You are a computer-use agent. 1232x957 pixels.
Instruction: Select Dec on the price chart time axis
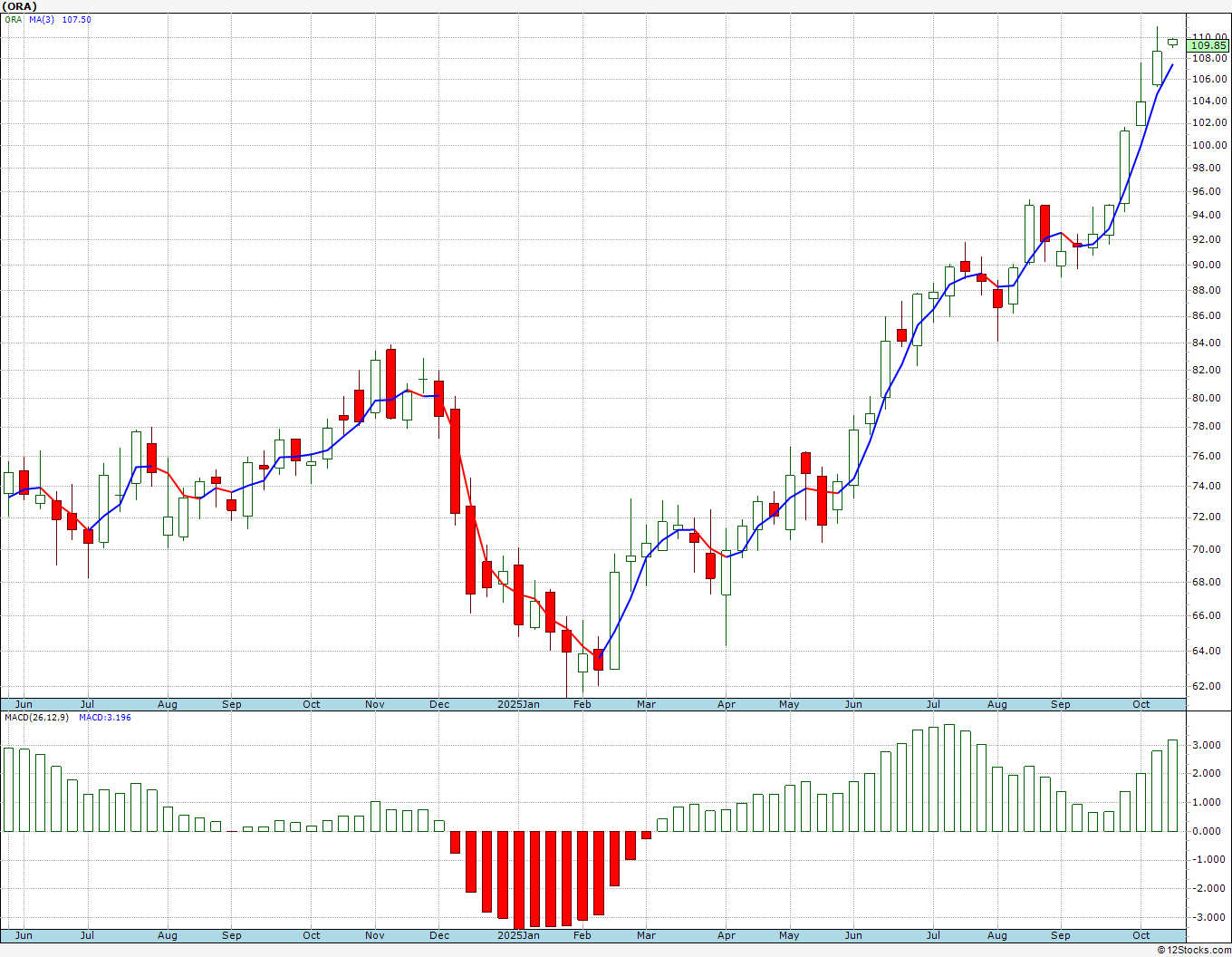click(439, 704)
